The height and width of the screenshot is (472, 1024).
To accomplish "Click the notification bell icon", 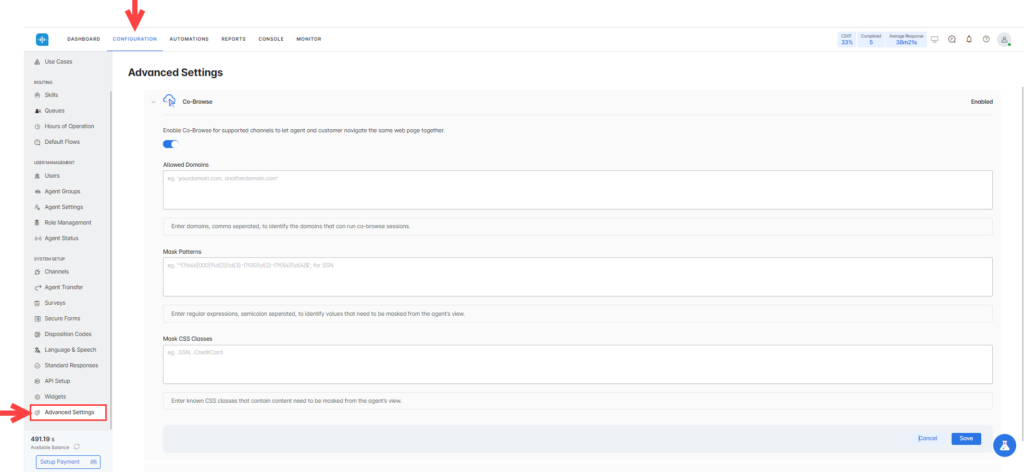I will (969, 39).
